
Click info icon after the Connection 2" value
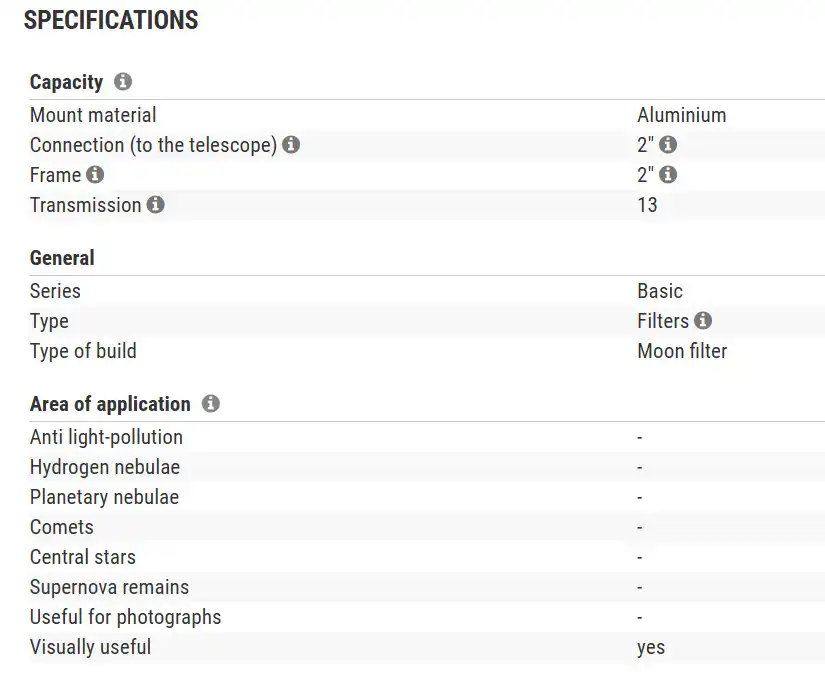(x=668, y=145)
